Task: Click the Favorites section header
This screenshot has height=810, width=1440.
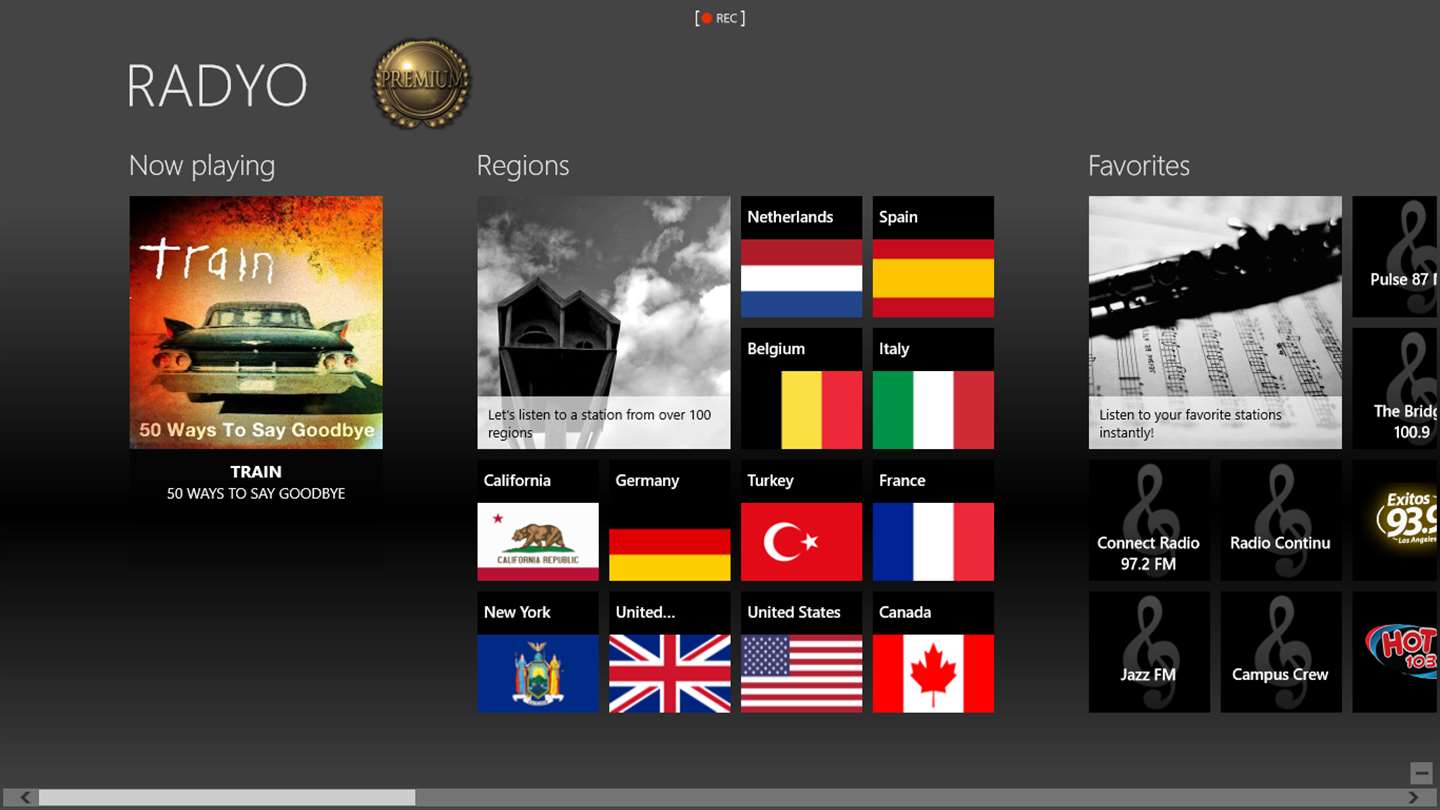Action: pos(1139,166)
